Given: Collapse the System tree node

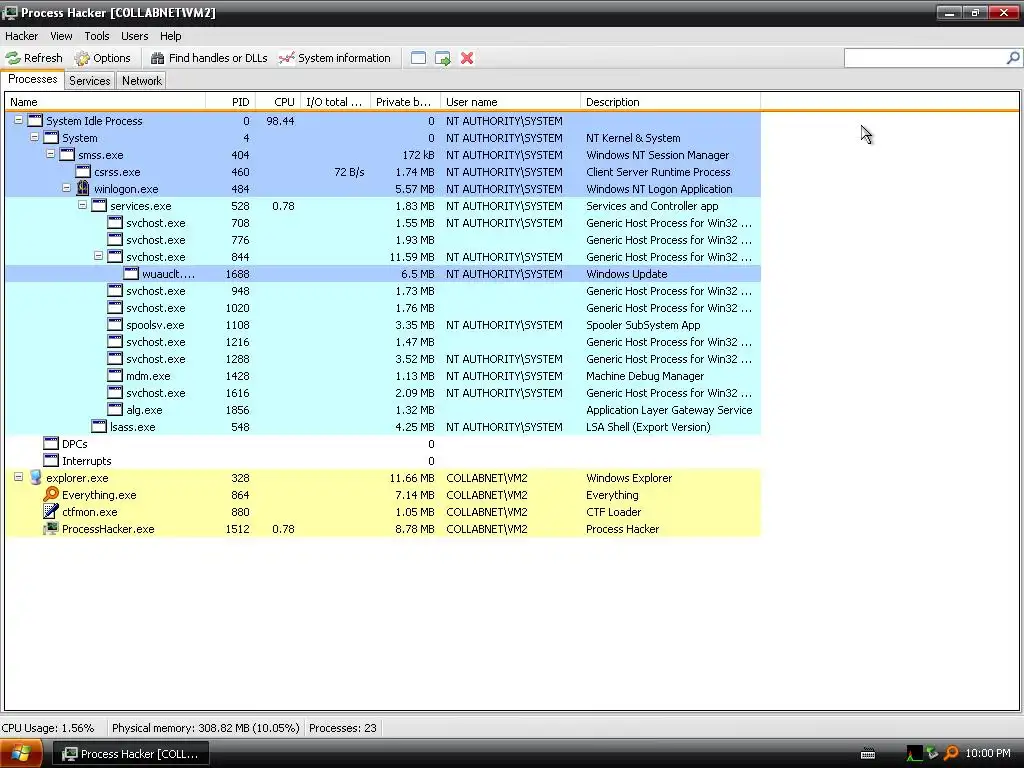Looking at the screenshot, I should click(35, 137).
